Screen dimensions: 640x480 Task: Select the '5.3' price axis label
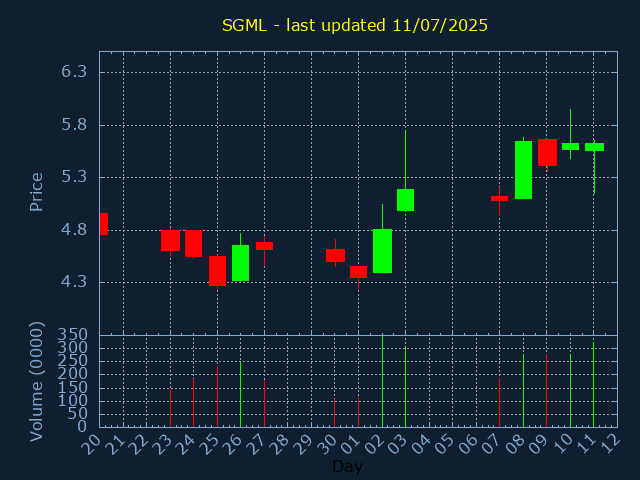pos(74,177)
